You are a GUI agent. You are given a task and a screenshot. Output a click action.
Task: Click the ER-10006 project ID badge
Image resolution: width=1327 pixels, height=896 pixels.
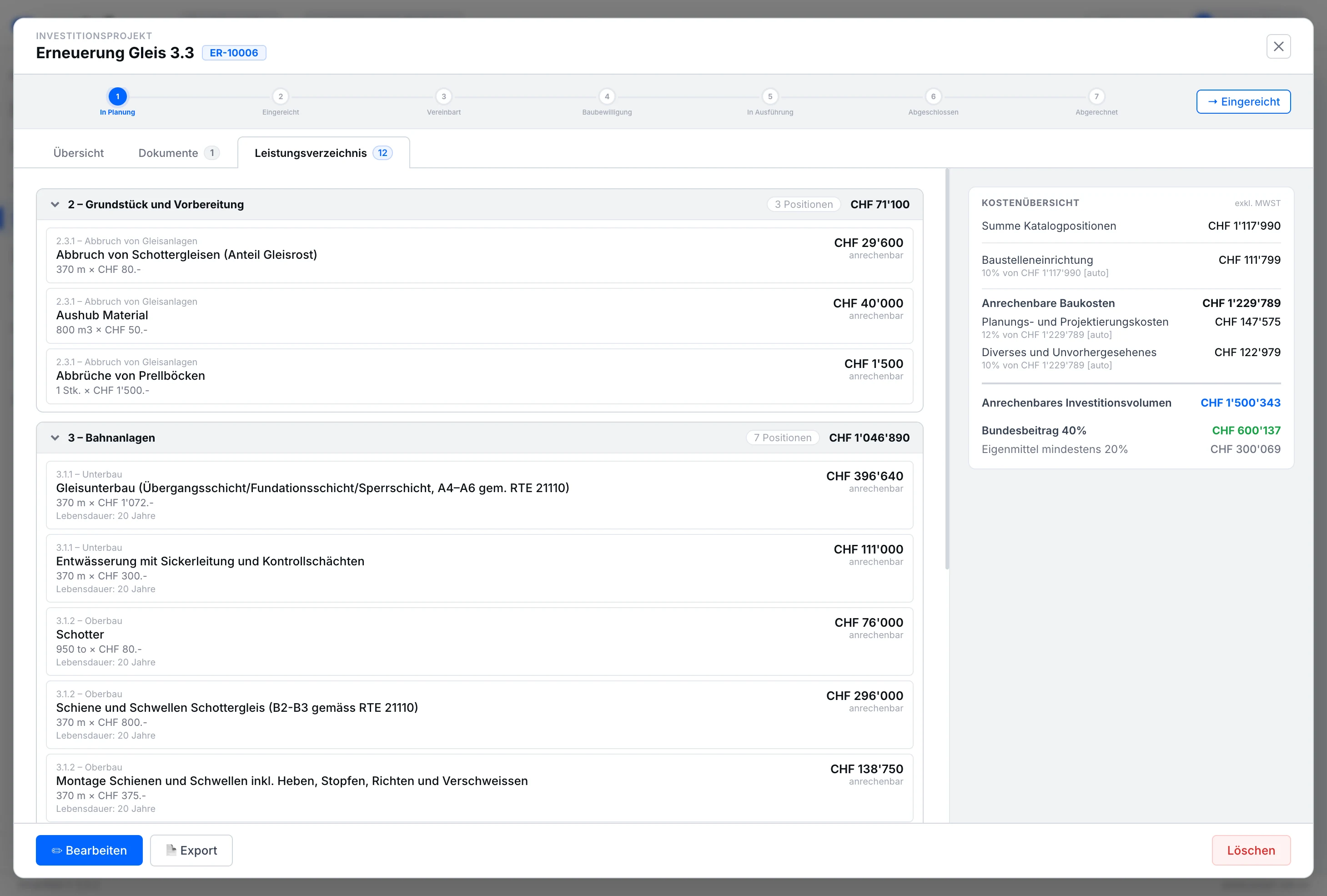(234, 53)
